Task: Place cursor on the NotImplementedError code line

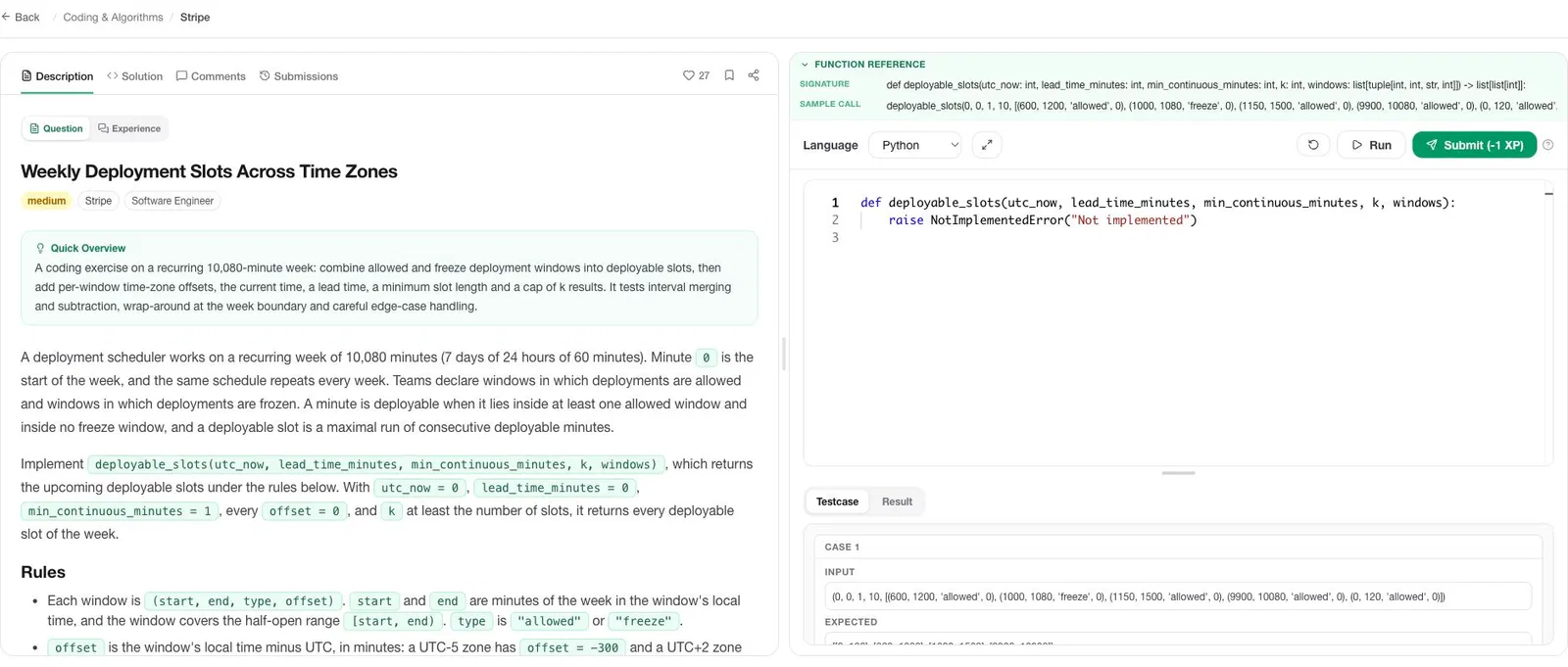Action: (x=1043, y=220)
